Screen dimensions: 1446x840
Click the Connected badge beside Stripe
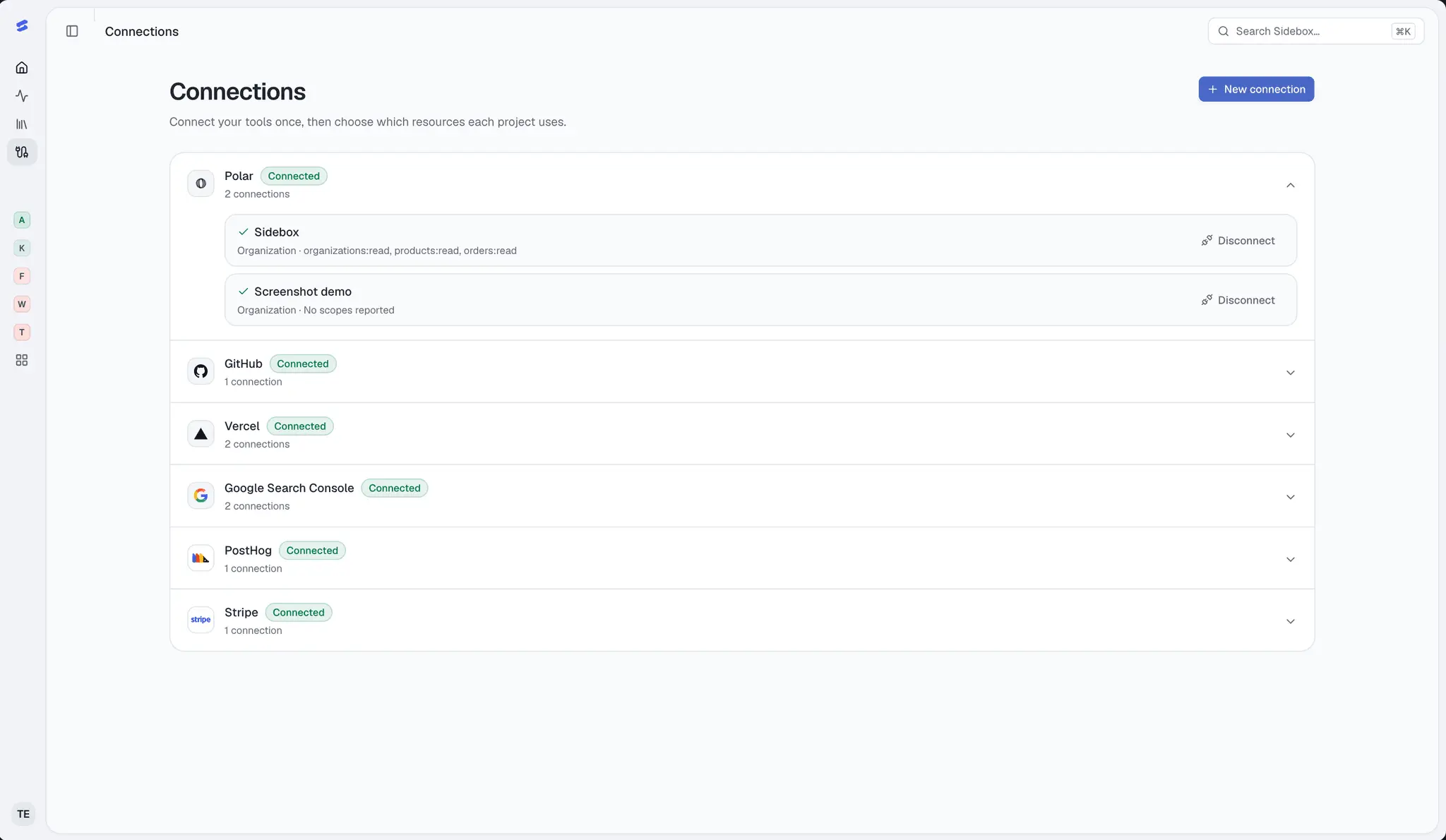(299, 612)
